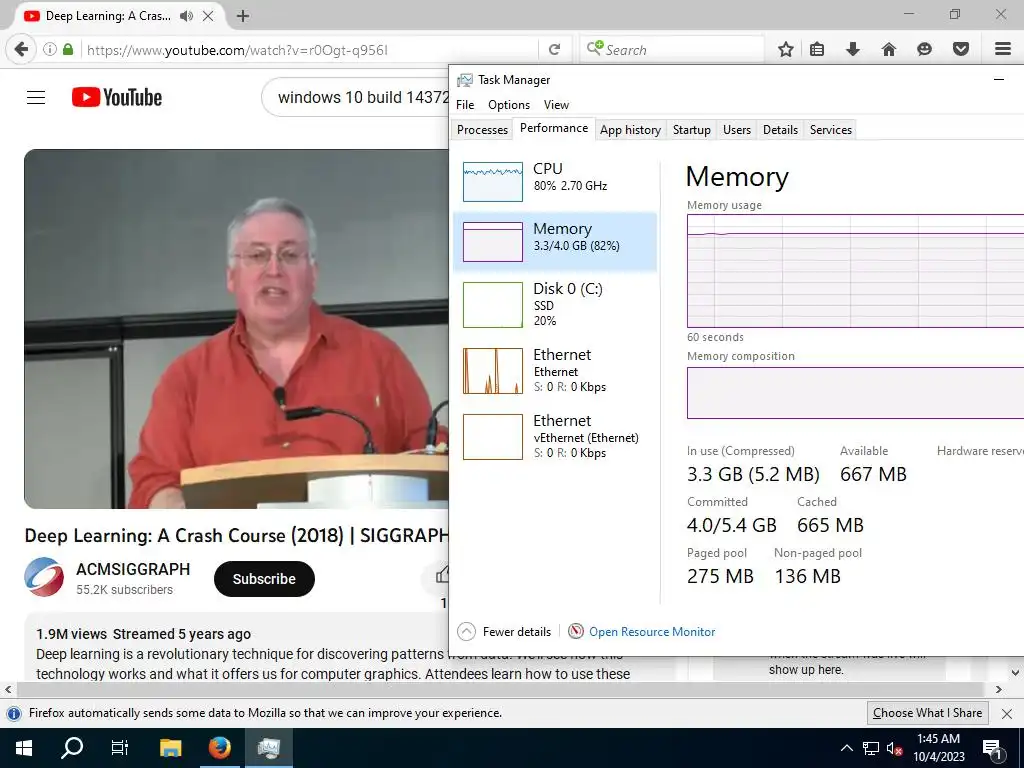Click the Pocket icon in Firefox toolbar
The width and height of the screenshot is (1024, 768).
point(961,50)
